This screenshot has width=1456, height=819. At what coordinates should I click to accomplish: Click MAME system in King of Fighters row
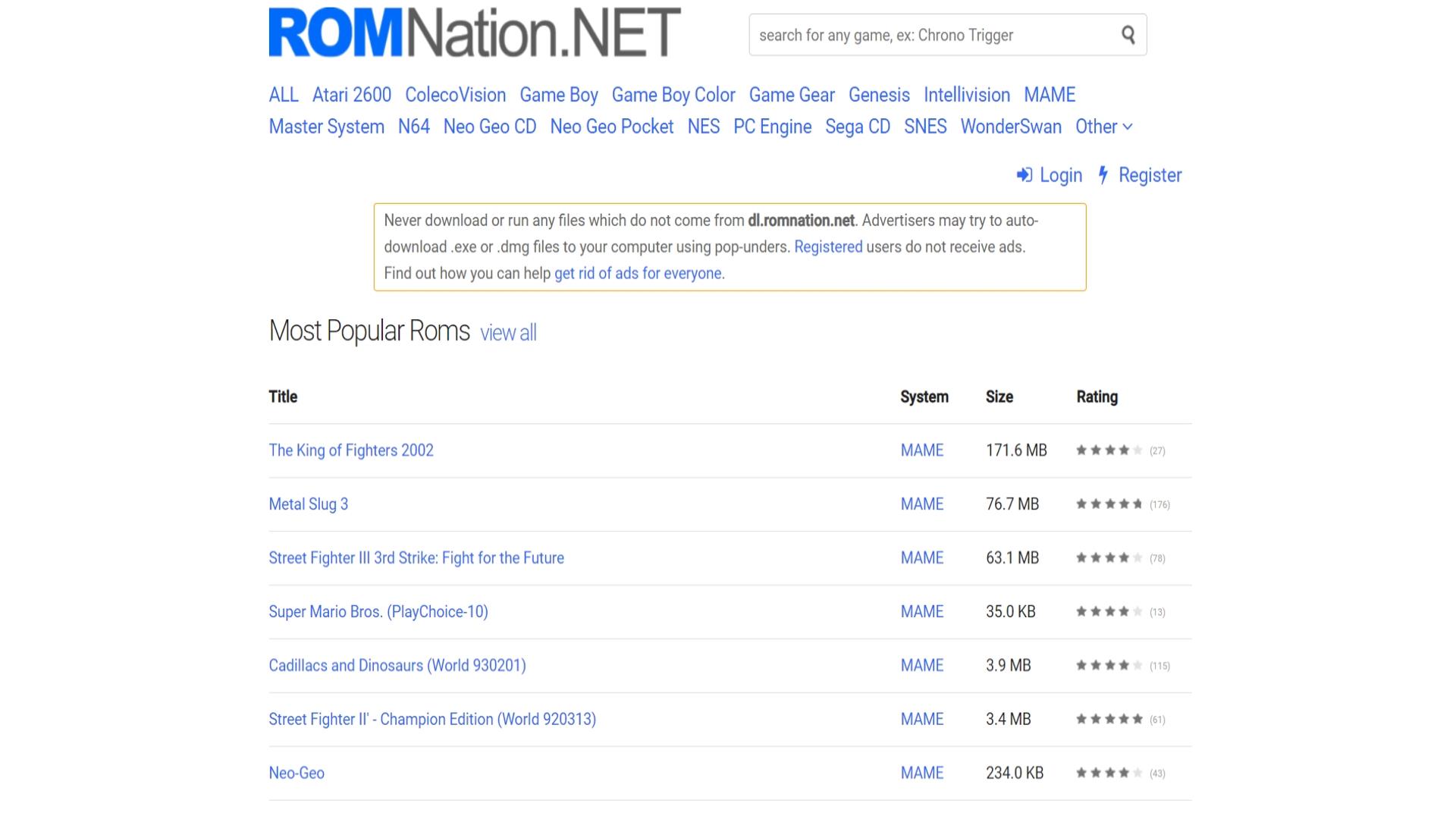(921, 450)
